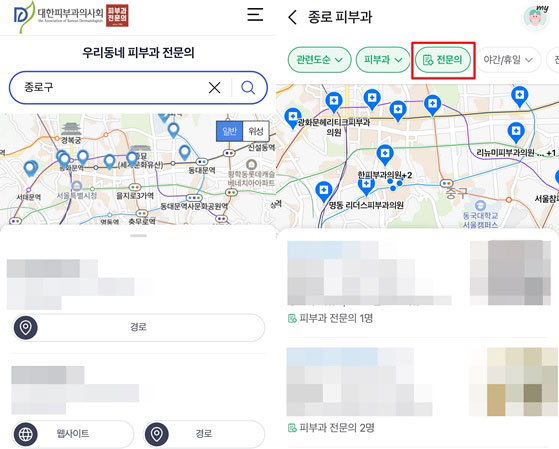Switch map to 일반 view
The width and height of the screenshot is (559, 449).
(x=230, y=131)
